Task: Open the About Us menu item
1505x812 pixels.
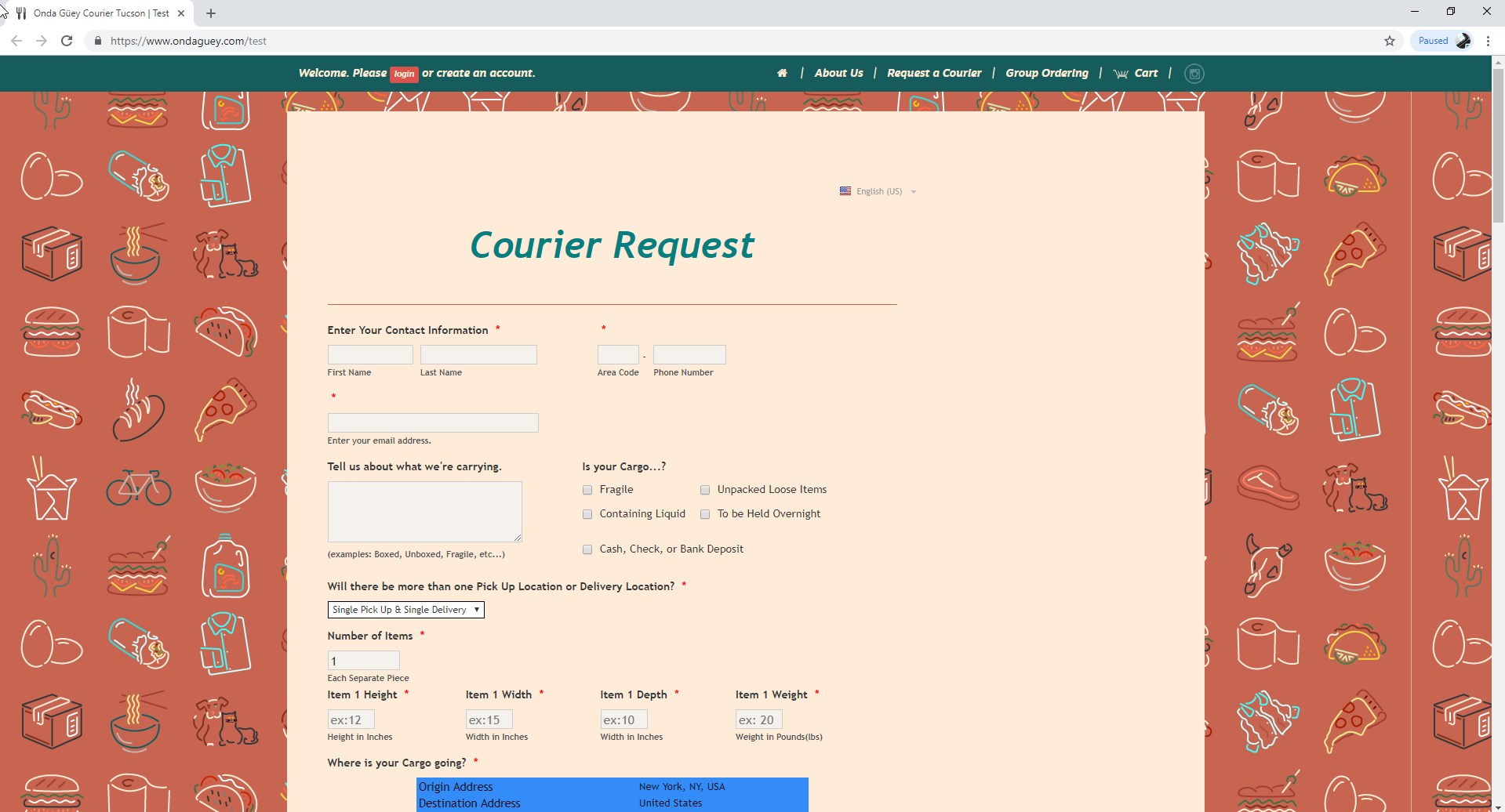Action: [838, 73]
